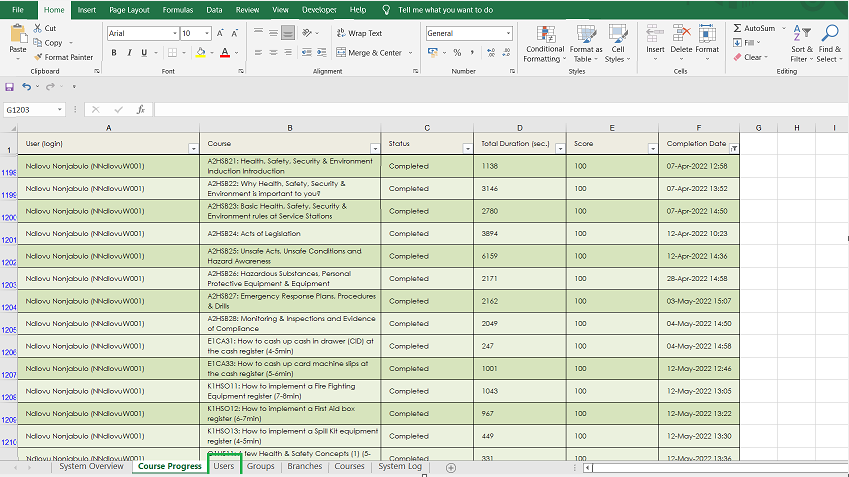Toggle Bold formatting
Screen dimensions: 849x477
click(x=114, y=52)
